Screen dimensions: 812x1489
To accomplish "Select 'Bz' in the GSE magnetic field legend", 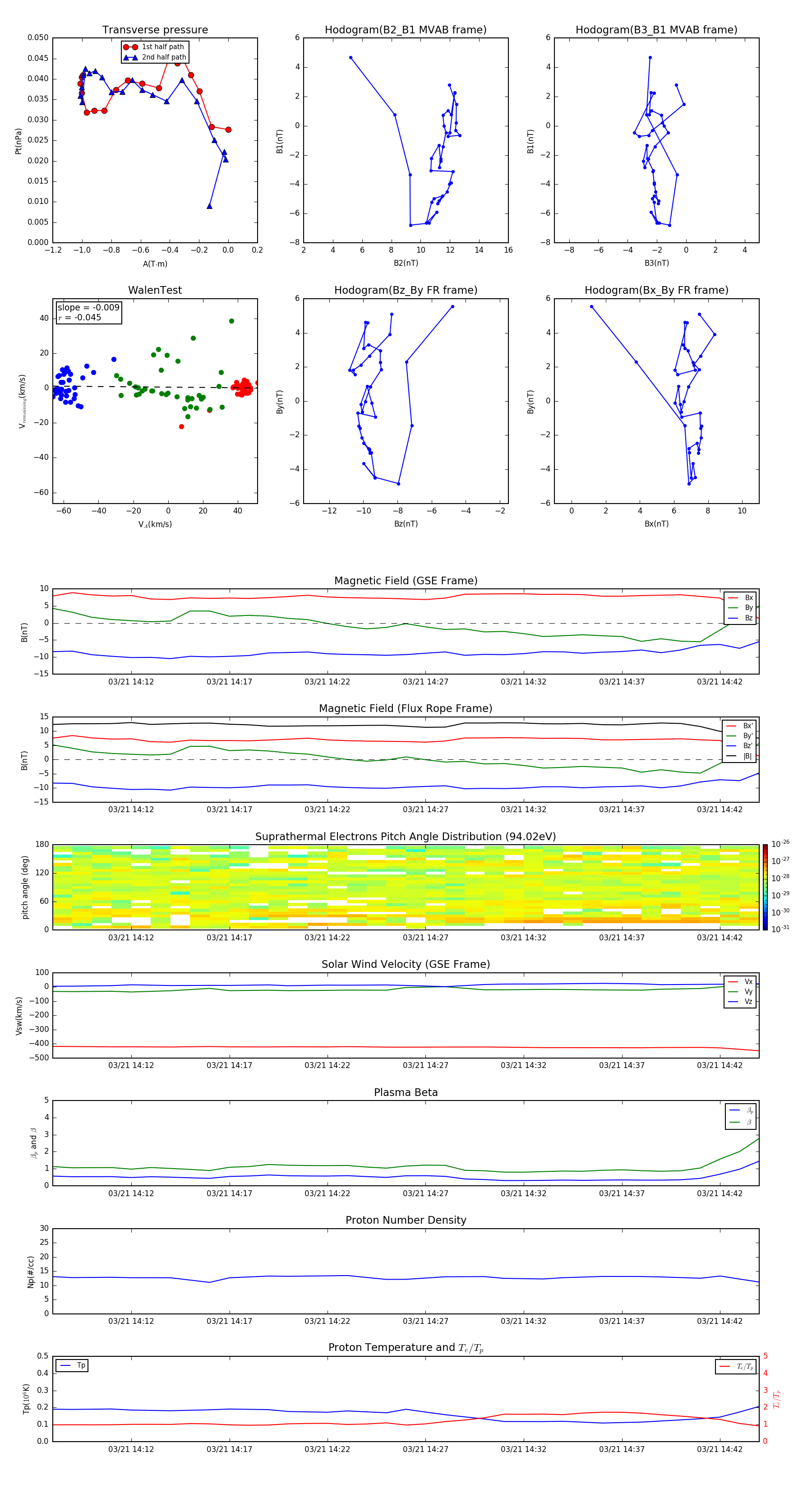I will (x=740, y=618).
